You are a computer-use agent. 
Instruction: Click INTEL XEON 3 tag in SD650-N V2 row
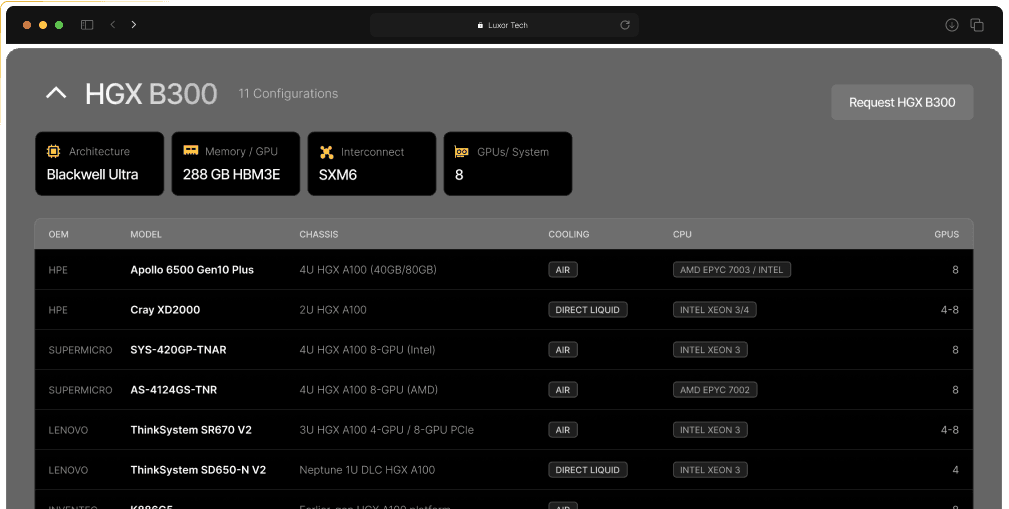710,470
